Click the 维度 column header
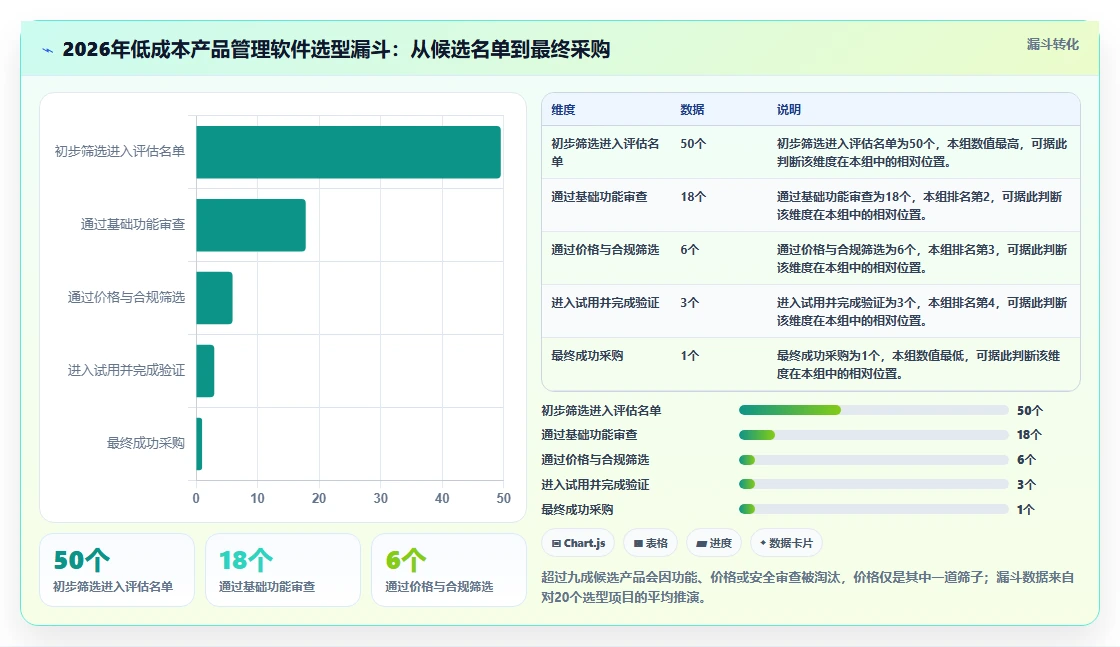The width and height of the screenshot is (1120, 647). point(563,109)
